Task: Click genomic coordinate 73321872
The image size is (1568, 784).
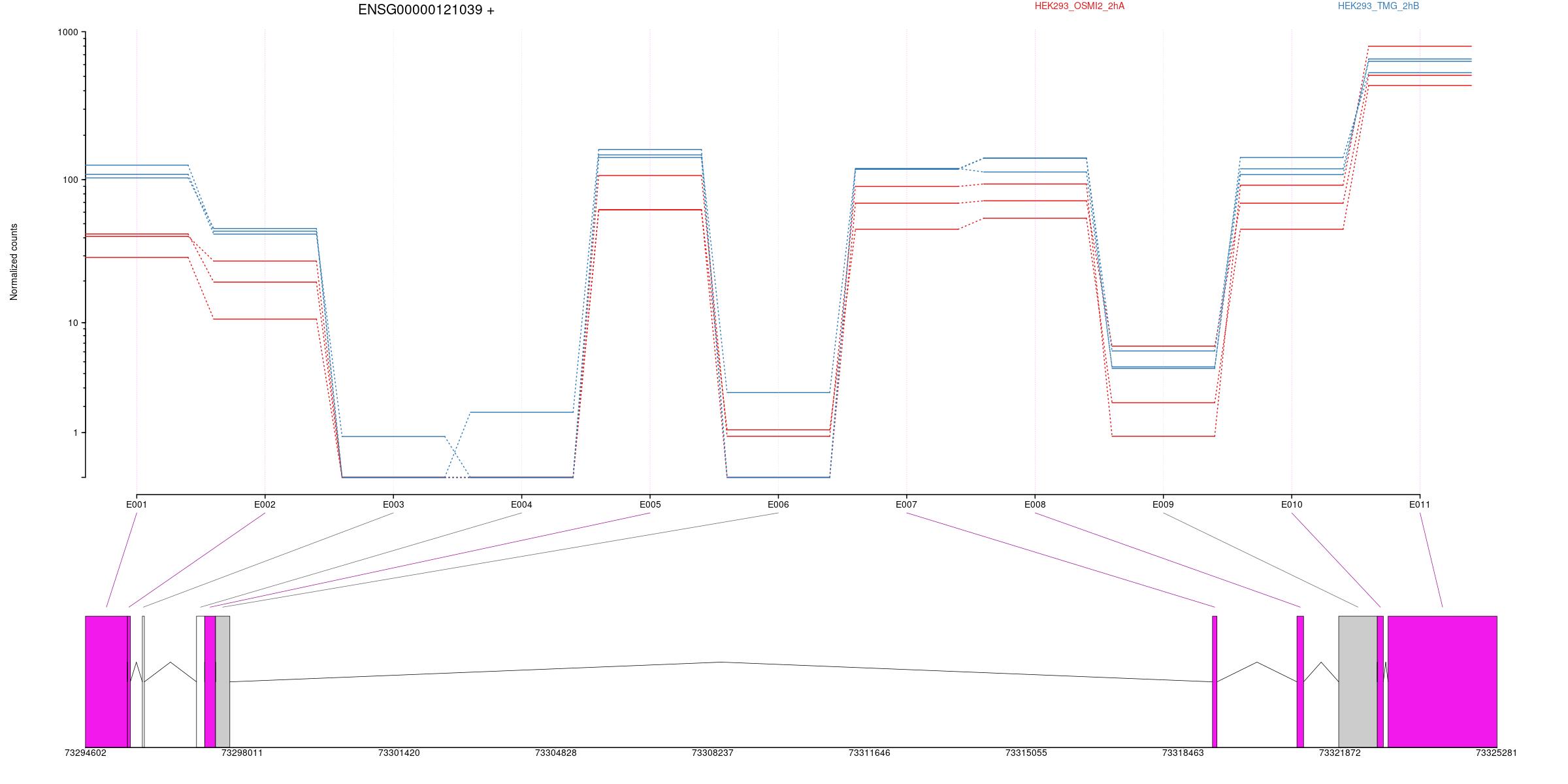Action: [x=1340, y=753]
